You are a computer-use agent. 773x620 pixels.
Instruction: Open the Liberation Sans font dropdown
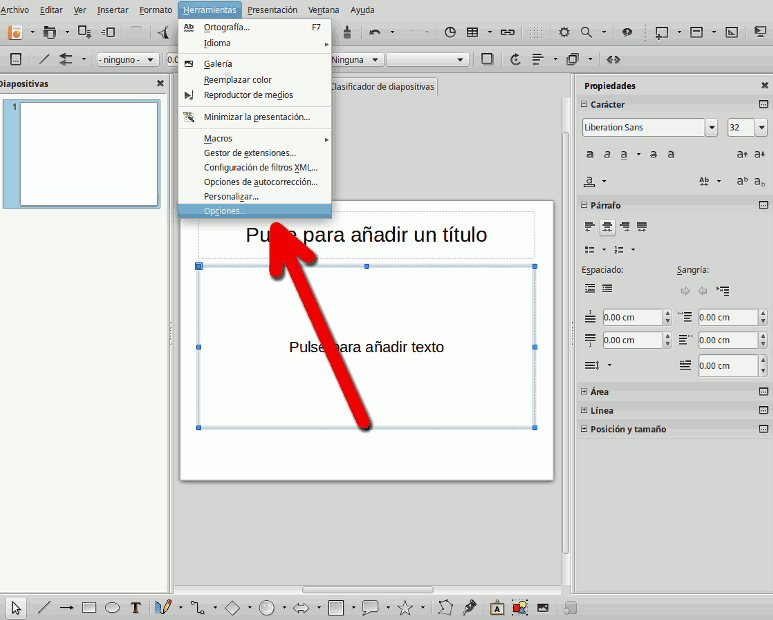(711, 128)
